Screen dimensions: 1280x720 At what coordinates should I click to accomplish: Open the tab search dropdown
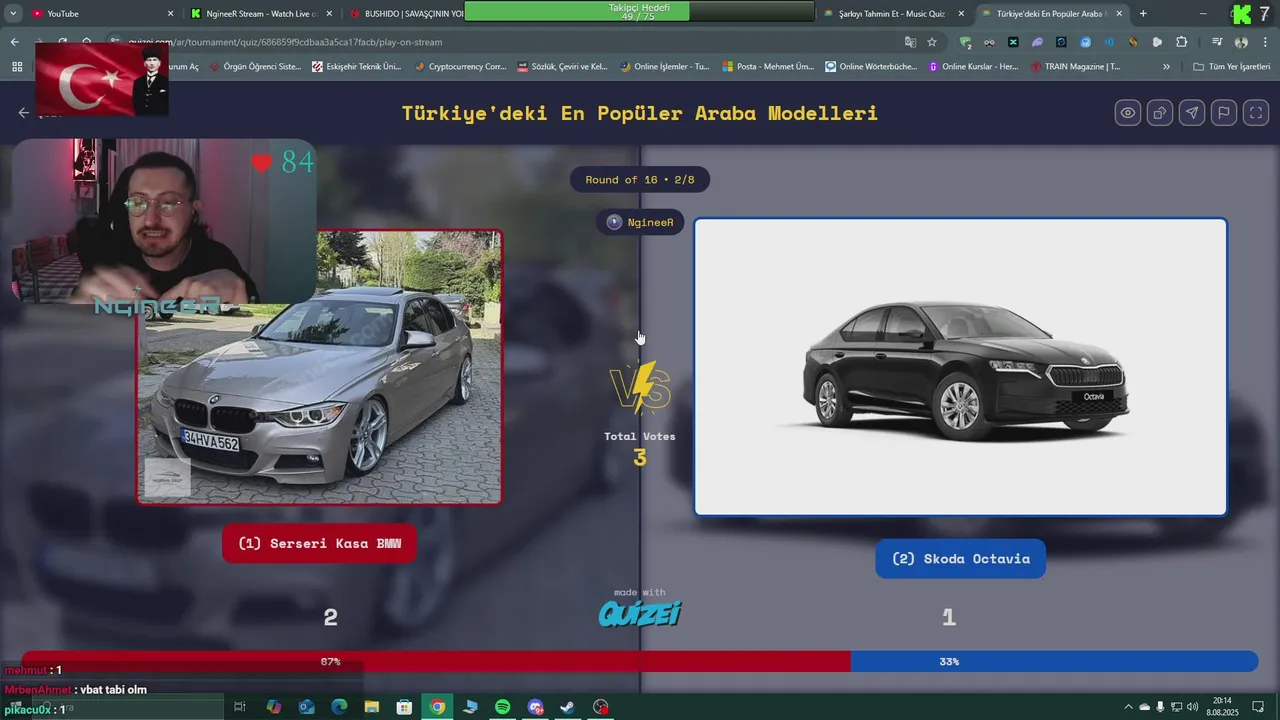pos(13,14)
